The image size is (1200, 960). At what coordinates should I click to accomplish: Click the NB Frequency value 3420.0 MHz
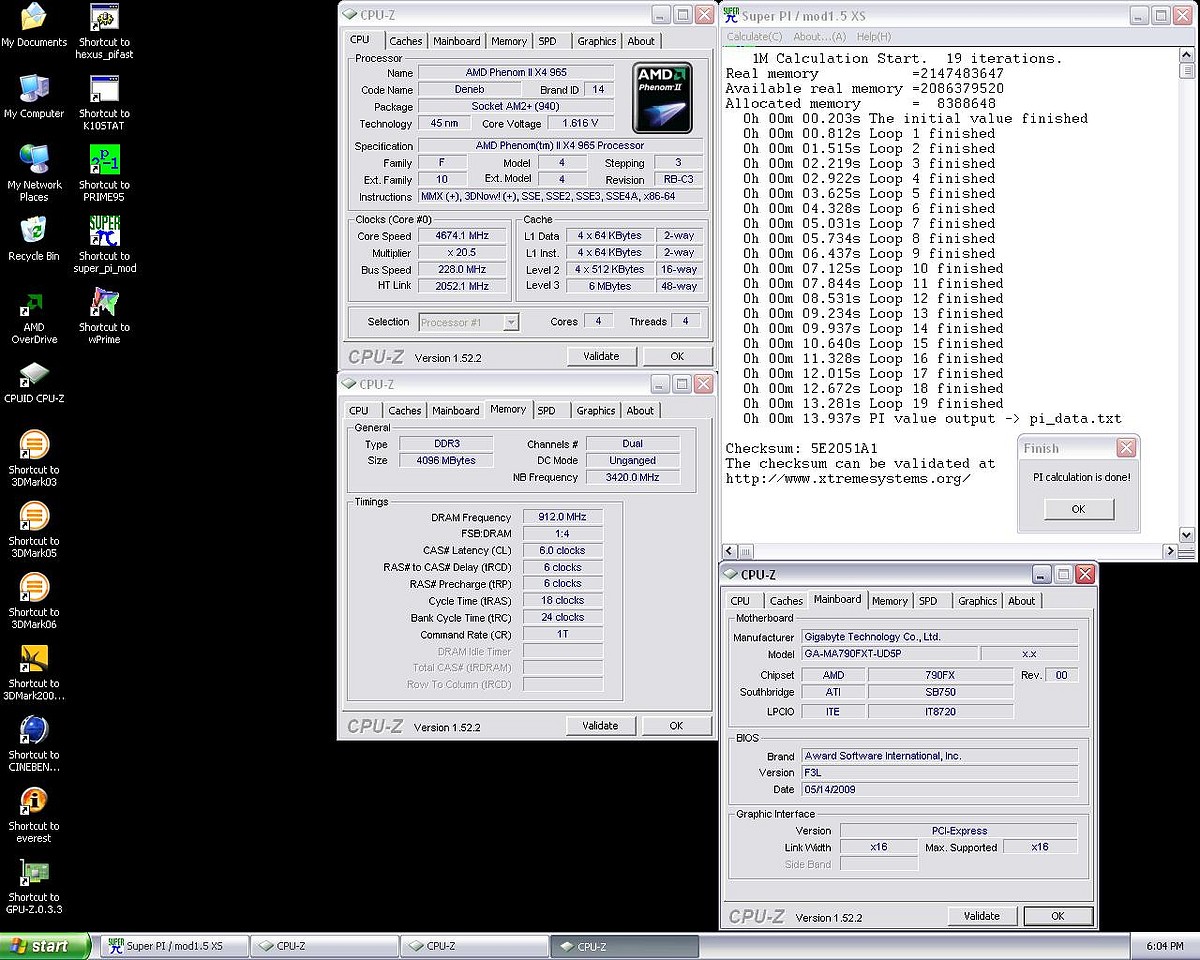pos(633,478)
